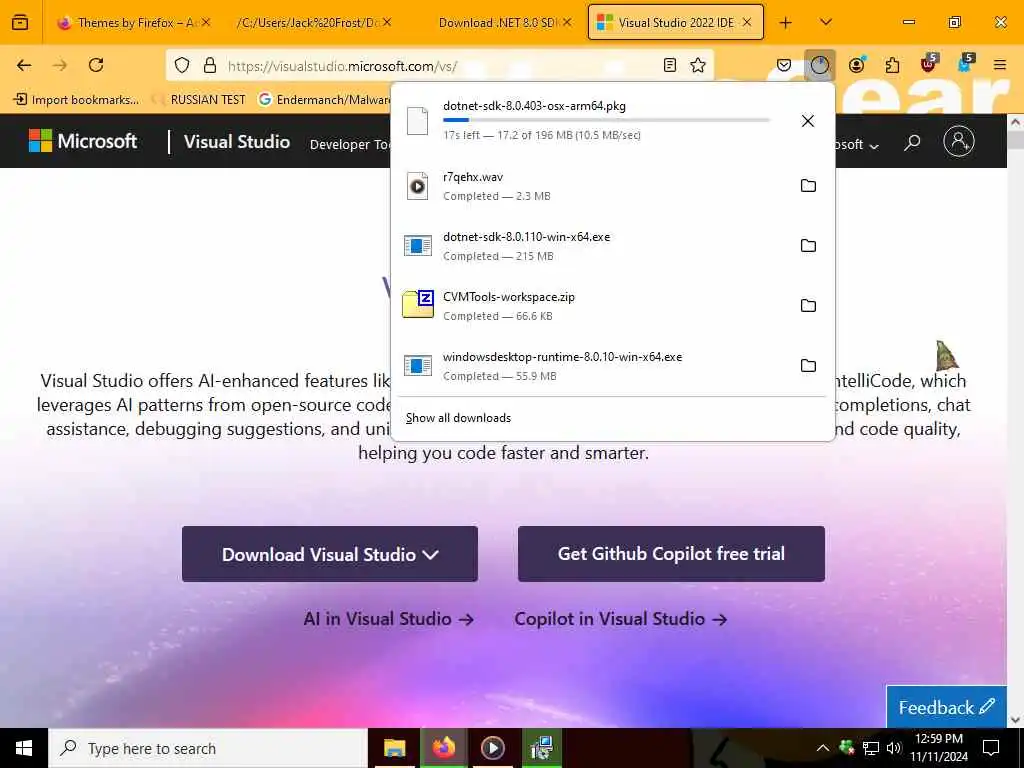Go back with the back arrow
1024x768 pixels.
[x=24, y=65]
